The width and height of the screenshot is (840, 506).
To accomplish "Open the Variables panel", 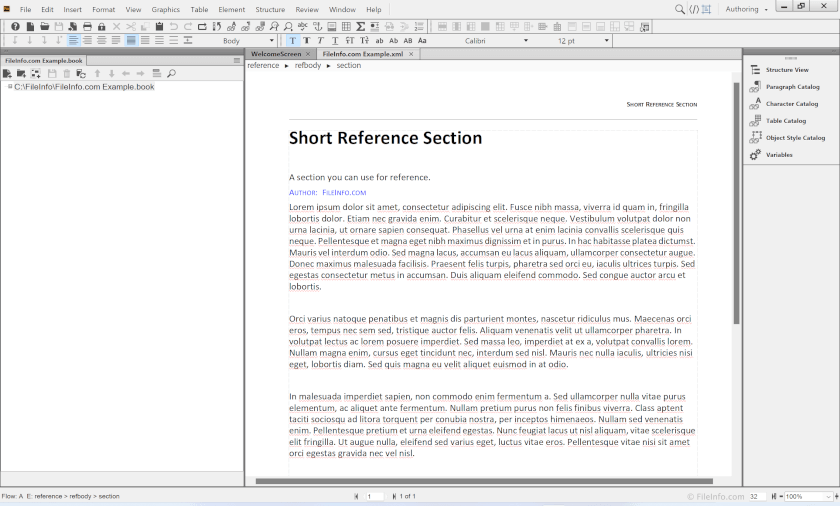I will [x=778, y=155].
